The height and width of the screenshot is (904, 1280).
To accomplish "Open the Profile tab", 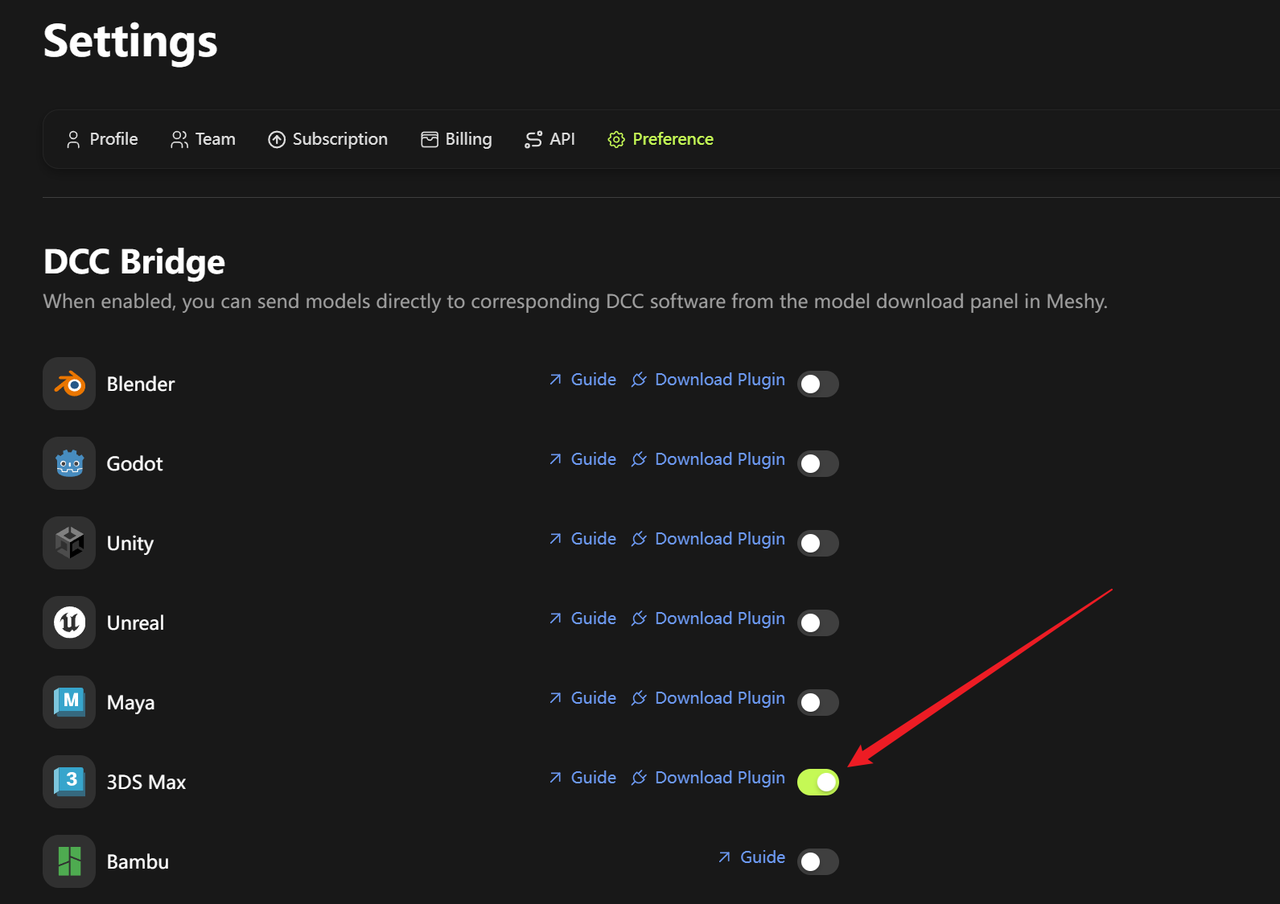I will point(102,139).
